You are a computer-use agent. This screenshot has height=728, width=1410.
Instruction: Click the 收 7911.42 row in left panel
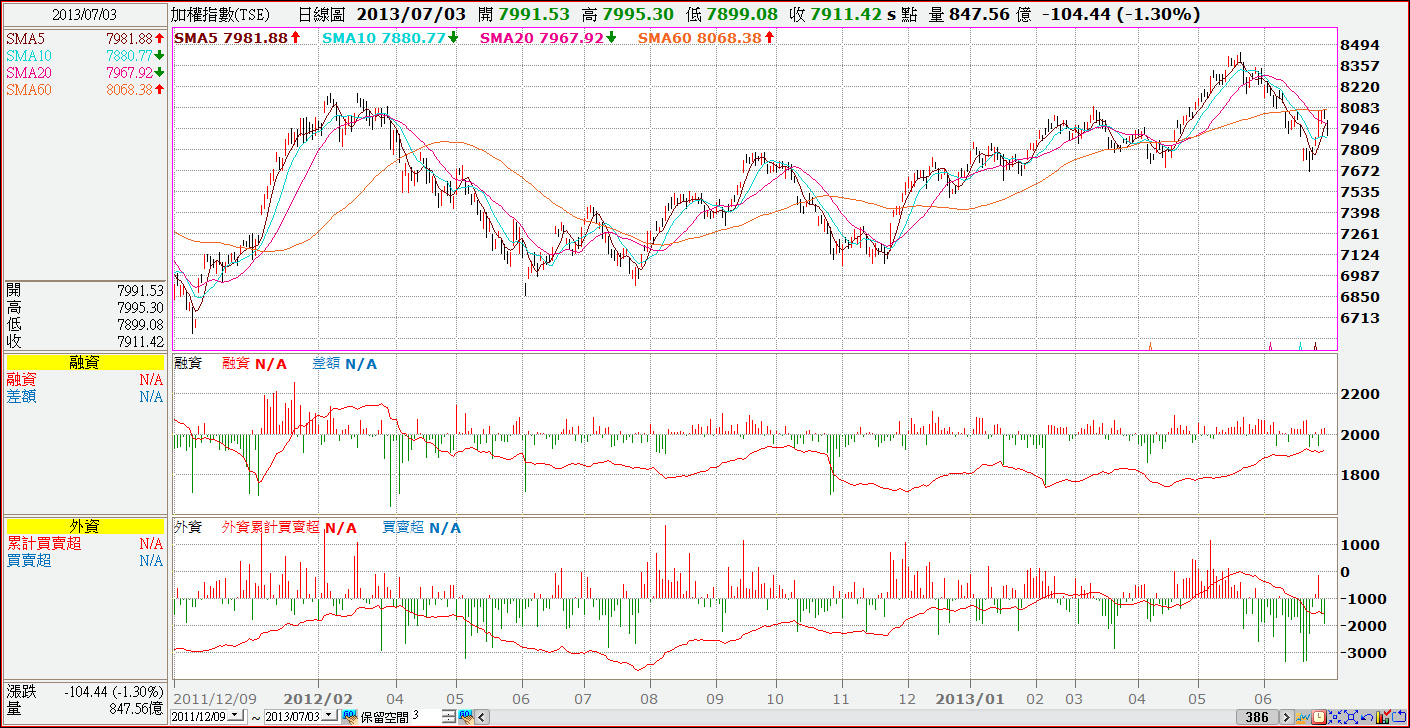[84, 341]
